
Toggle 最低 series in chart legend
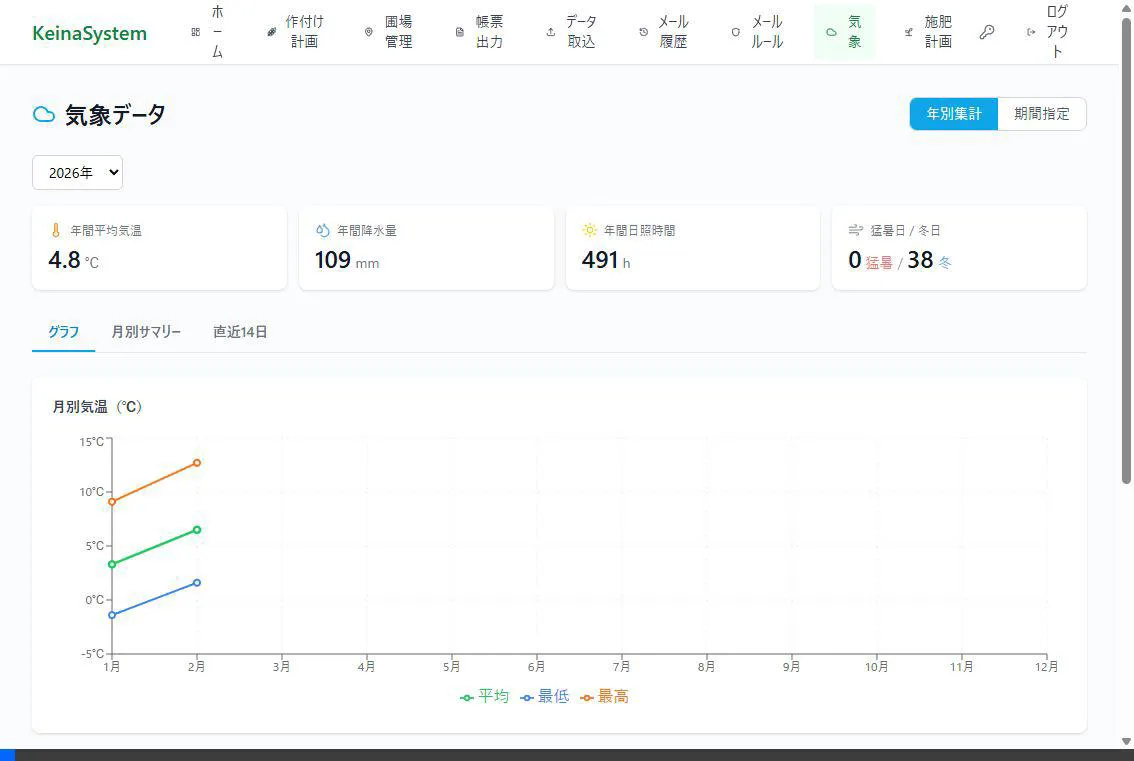544,696
